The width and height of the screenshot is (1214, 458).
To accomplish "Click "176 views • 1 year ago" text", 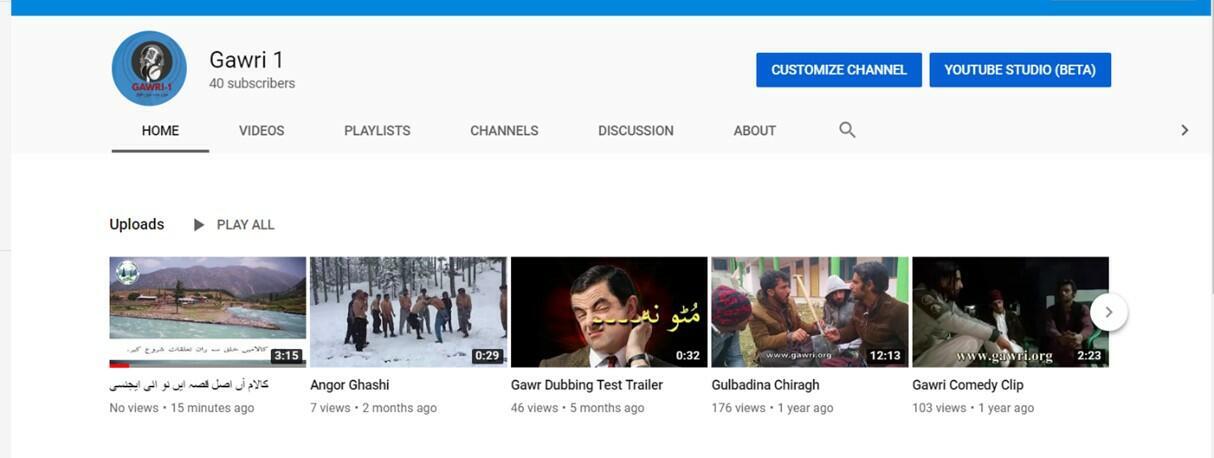I will click(x=772, y=408).
